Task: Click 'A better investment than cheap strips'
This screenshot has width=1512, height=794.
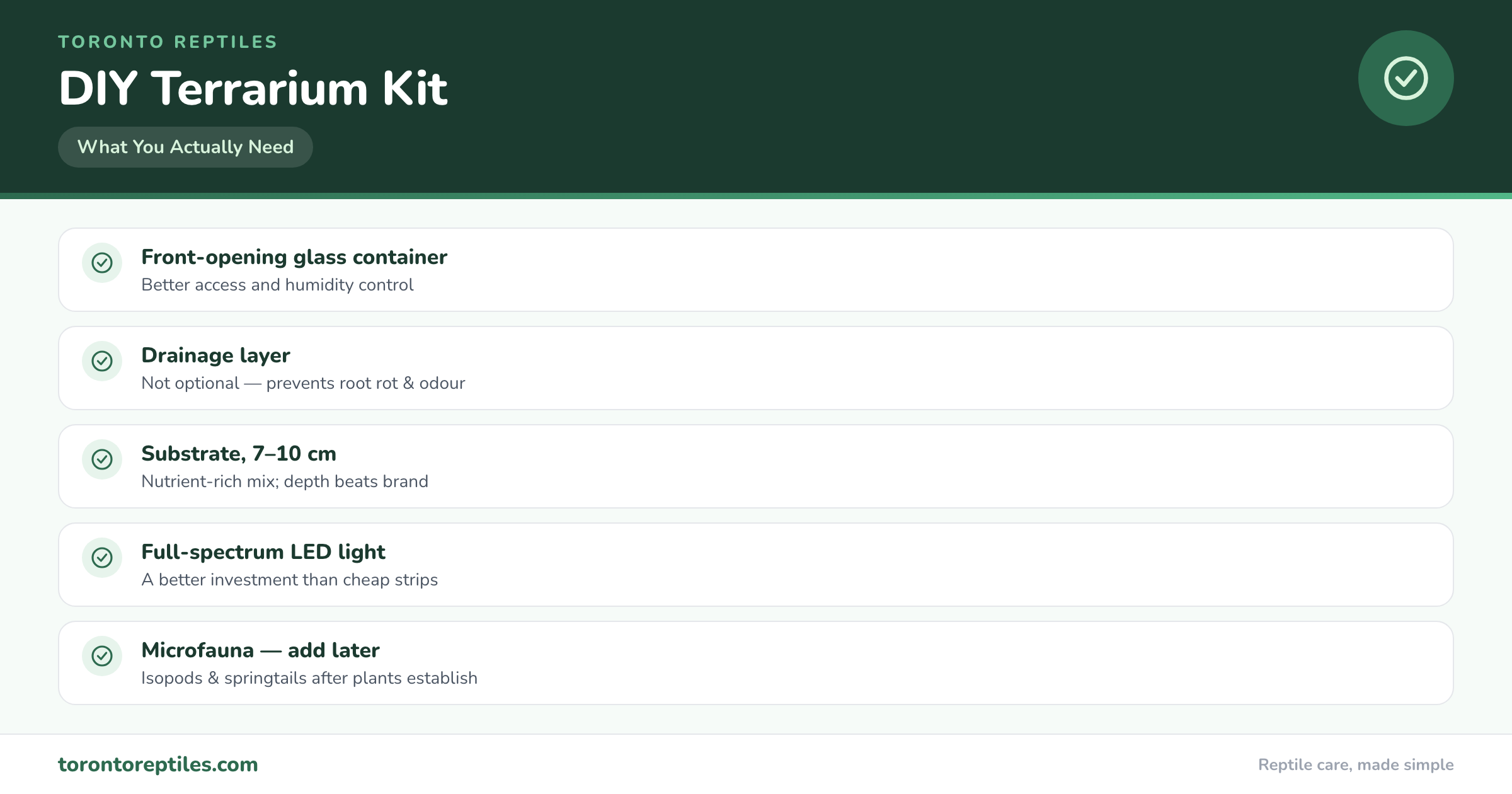Action: tap(289, 580)
